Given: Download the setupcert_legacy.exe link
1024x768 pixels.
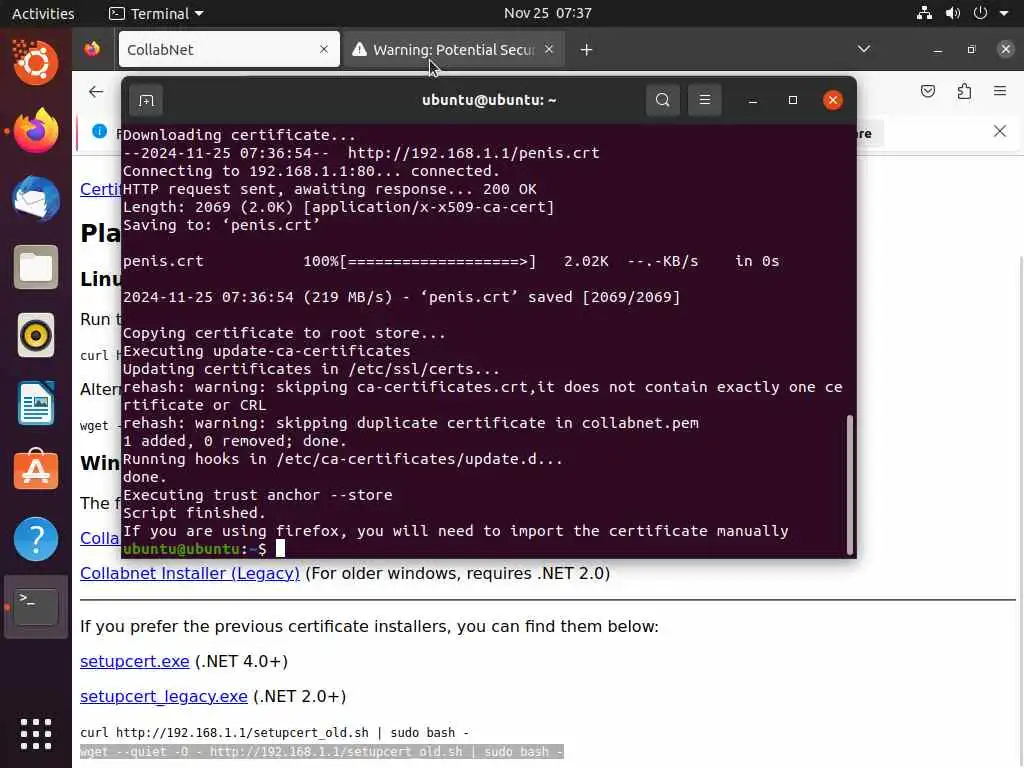Looking at the screenshot, I should [x=163, y=697].
